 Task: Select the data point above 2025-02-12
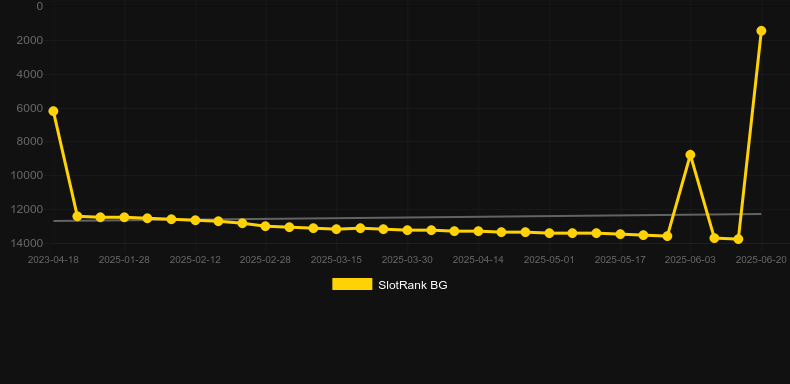[195, 220]
